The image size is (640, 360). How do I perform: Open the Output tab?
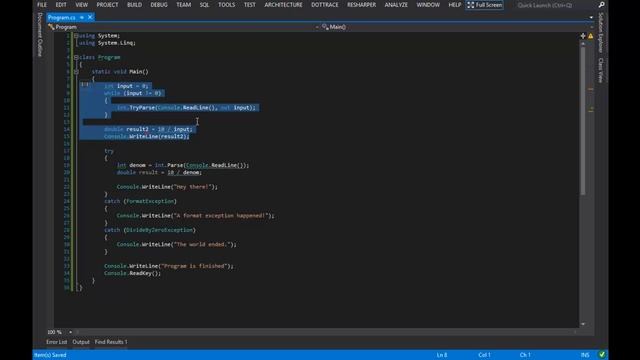click(x=81, y=342)
